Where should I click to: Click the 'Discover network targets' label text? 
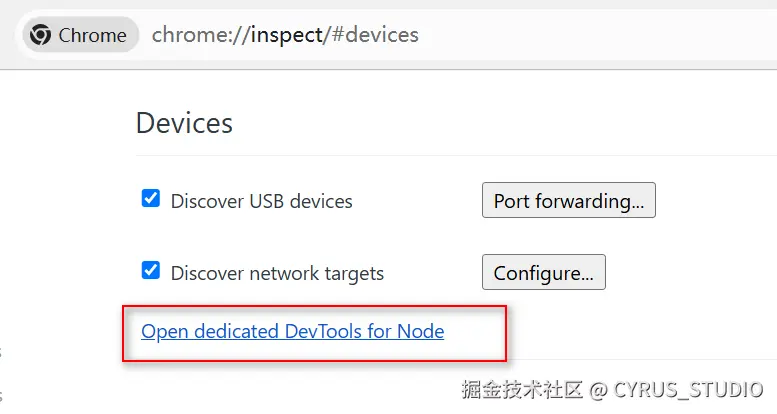[277, 273]
